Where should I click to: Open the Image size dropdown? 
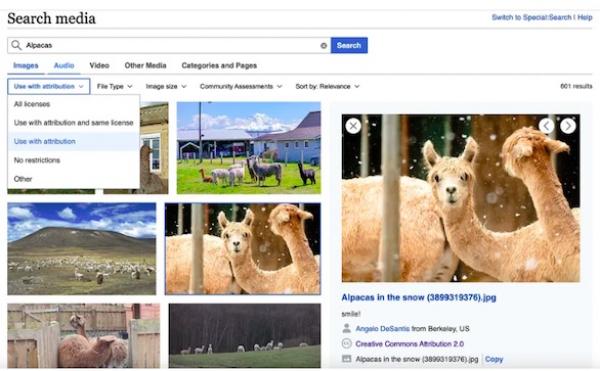(166, 86)
